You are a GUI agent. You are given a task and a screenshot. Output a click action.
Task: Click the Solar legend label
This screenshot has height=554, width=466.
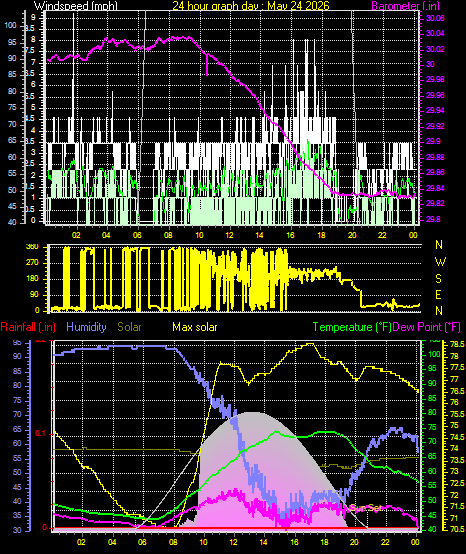click(129, 327)
